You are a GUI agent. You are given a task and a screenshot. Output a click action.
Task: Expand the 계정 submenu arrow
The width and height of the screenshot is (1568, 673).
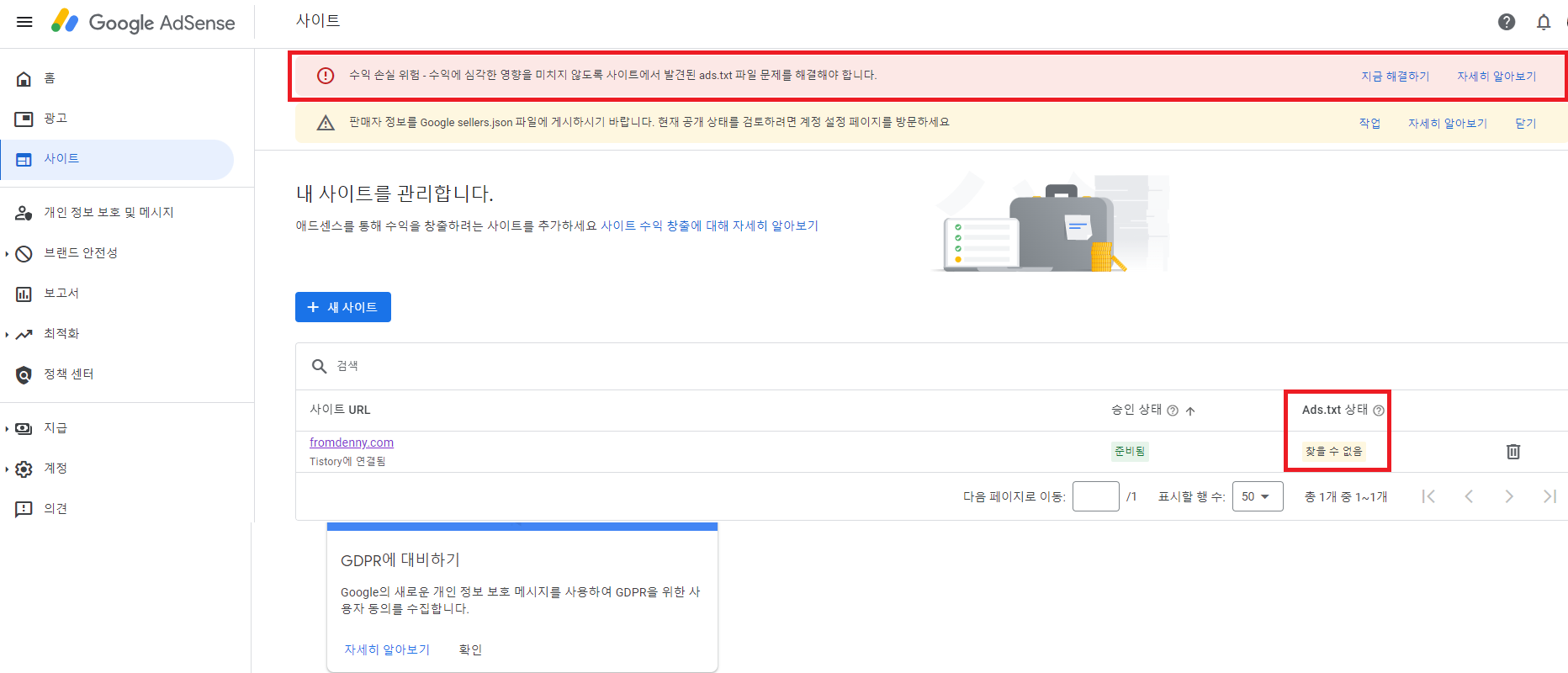(7, 469)
